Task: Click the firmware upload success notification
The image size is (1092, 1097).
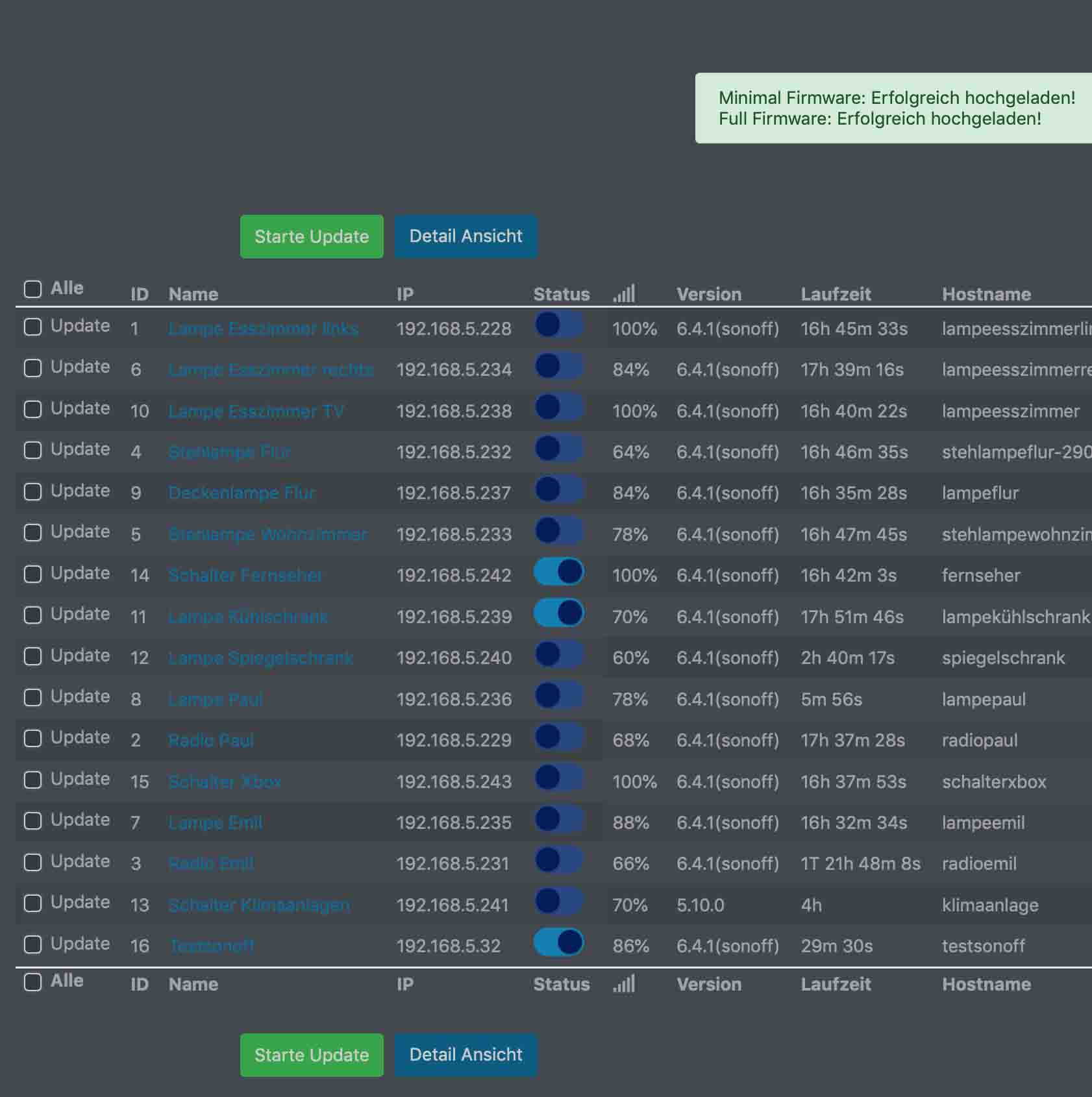Action: pos(896,108)
